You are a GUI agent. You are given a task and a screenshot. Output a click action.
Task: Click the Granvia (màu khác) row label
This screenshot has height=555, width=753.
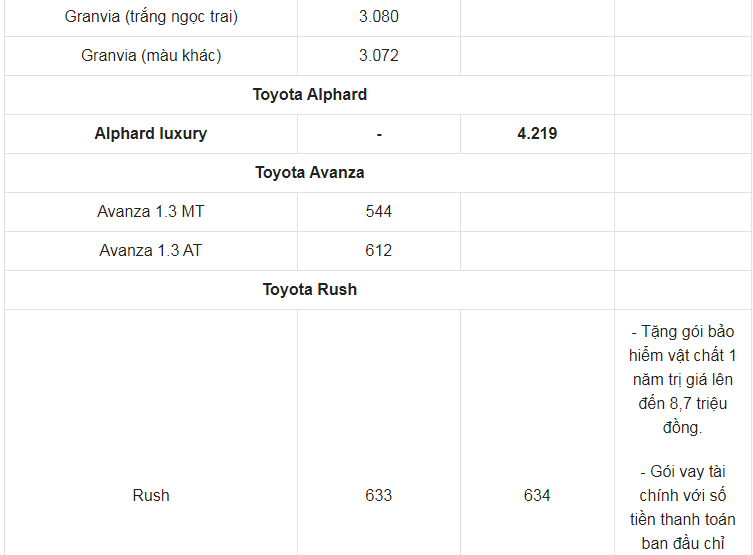(x=151, y=56)
